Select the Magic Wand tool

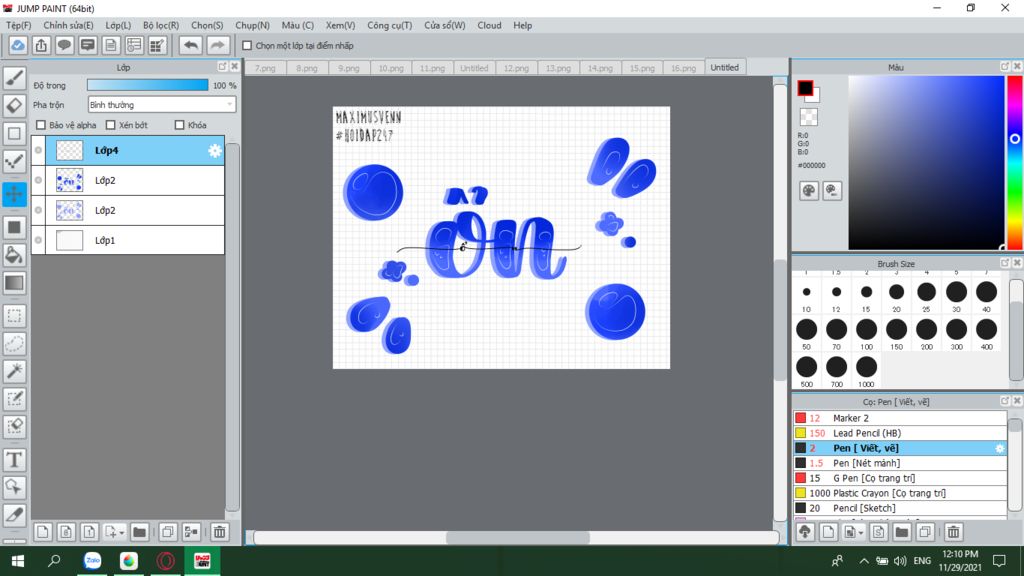(14, 371)
